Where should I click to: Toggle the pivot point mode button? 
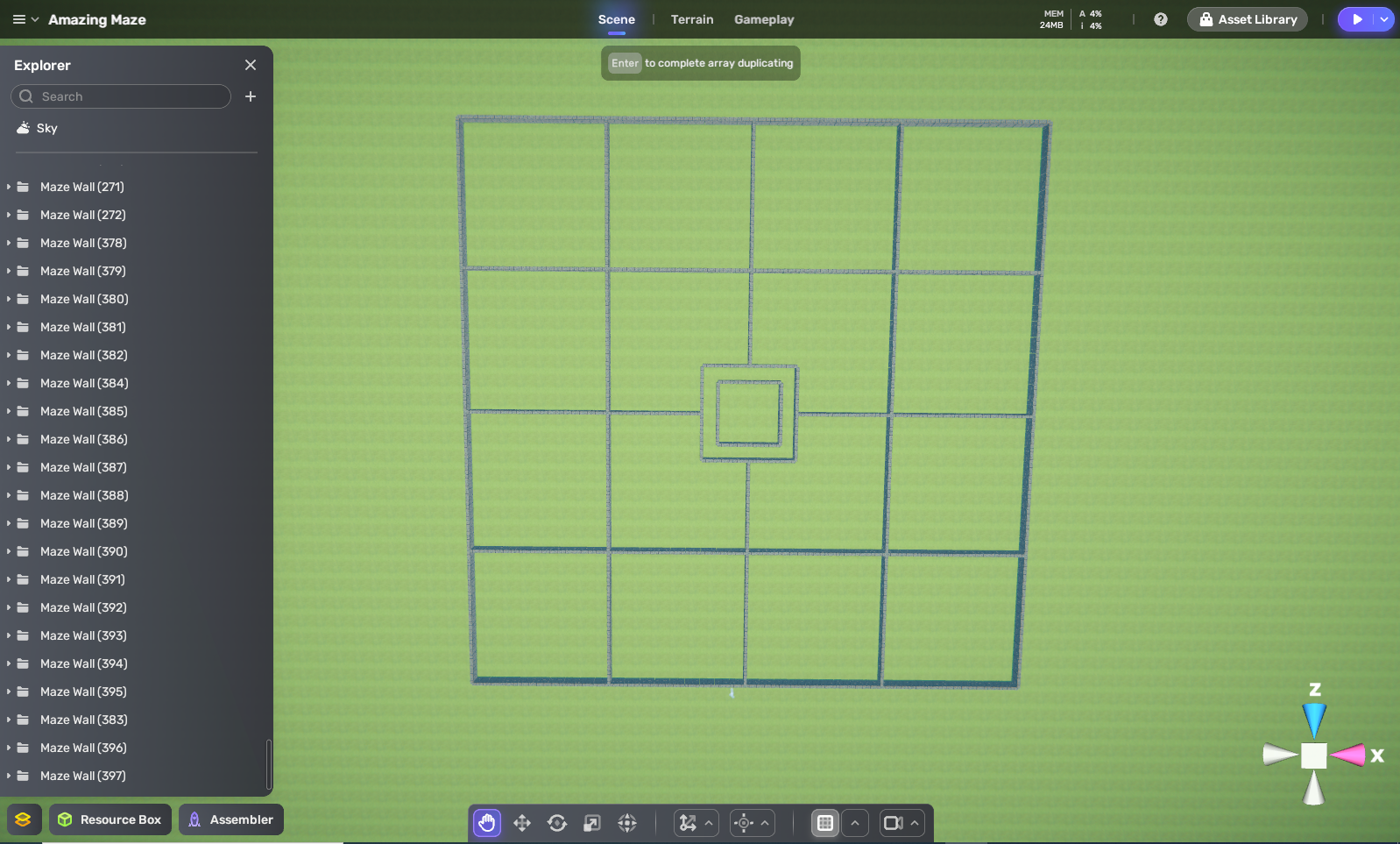point(744,823)
